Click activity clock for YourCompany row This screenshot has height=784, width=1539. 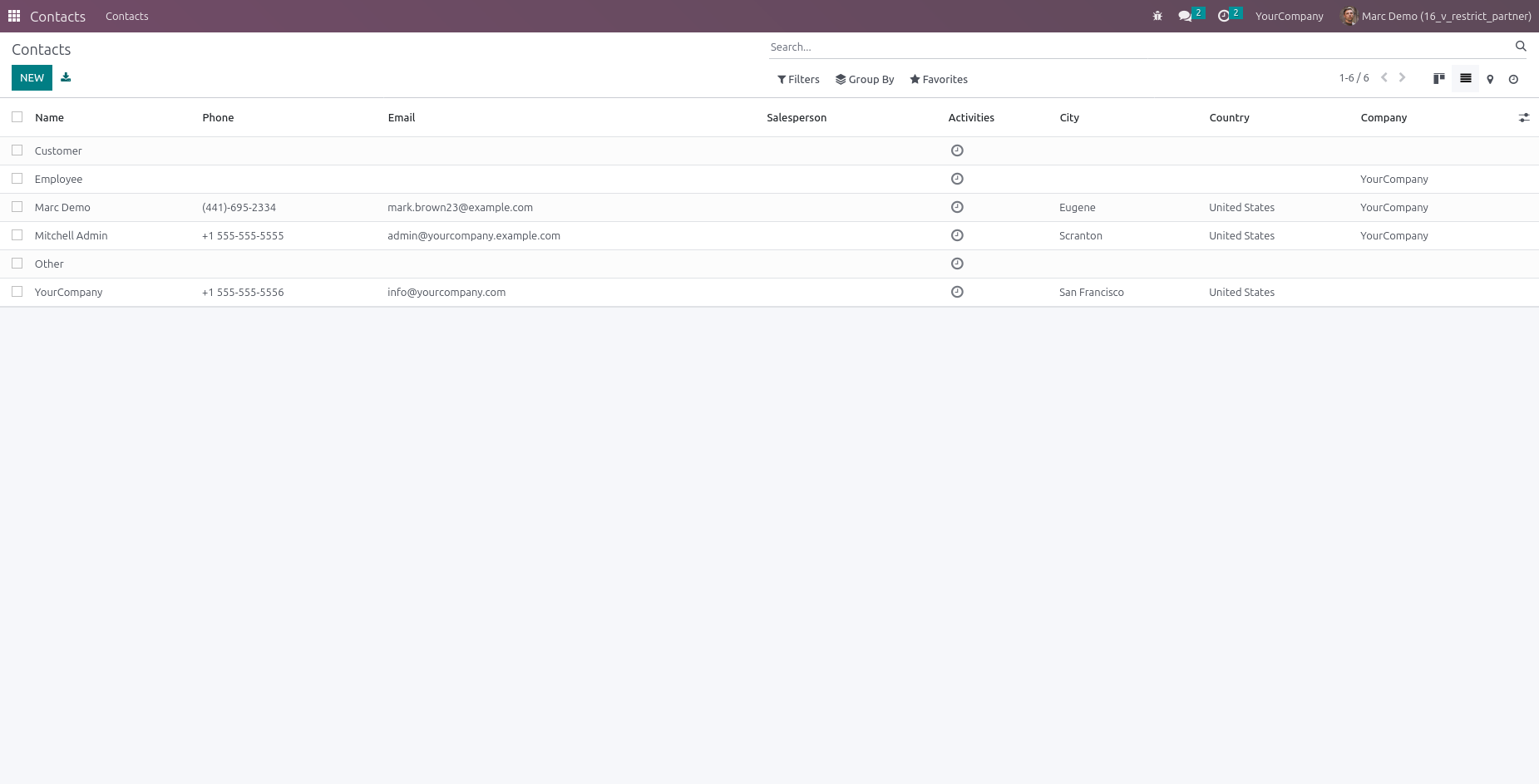[x=957, y=292]
